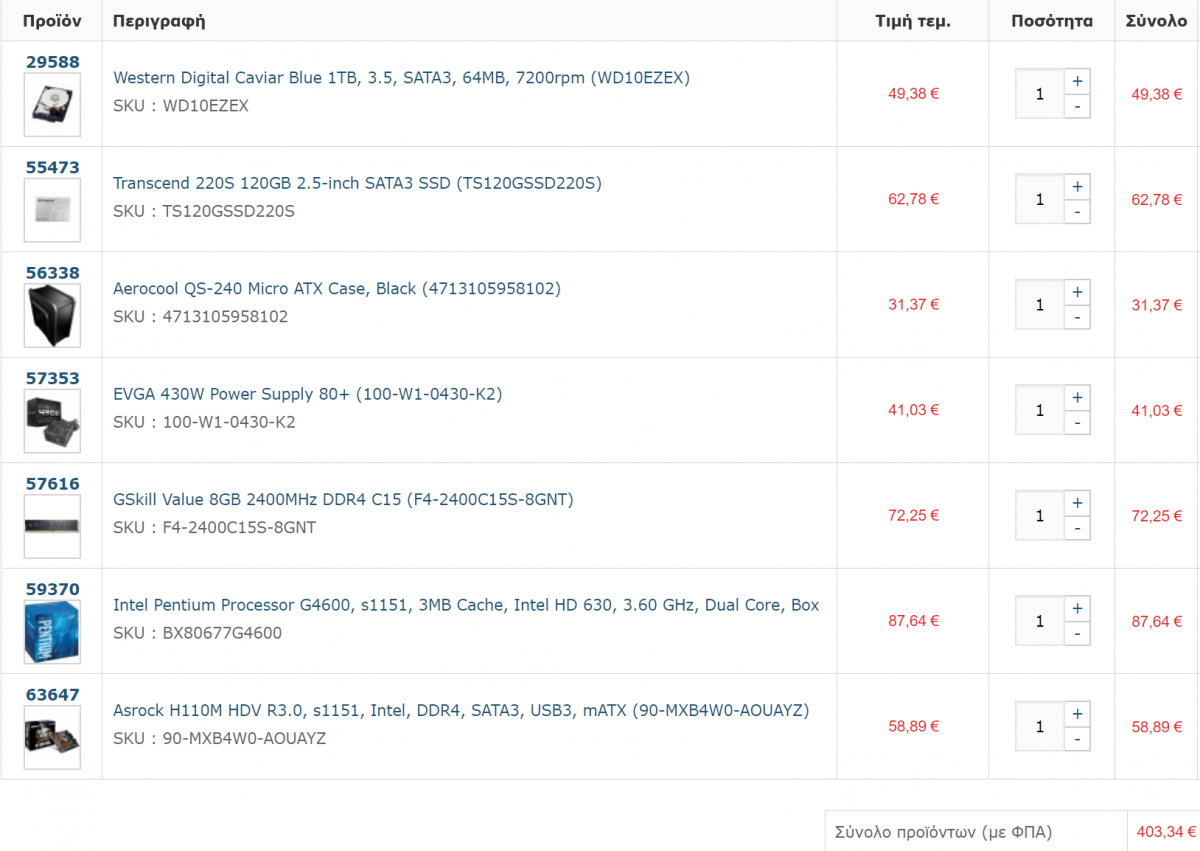This screenshot has height=851, width=1200.
Task: Decrease quantity for GSkill Value 8GB RAM
Action: click(x=1077, y=528)
